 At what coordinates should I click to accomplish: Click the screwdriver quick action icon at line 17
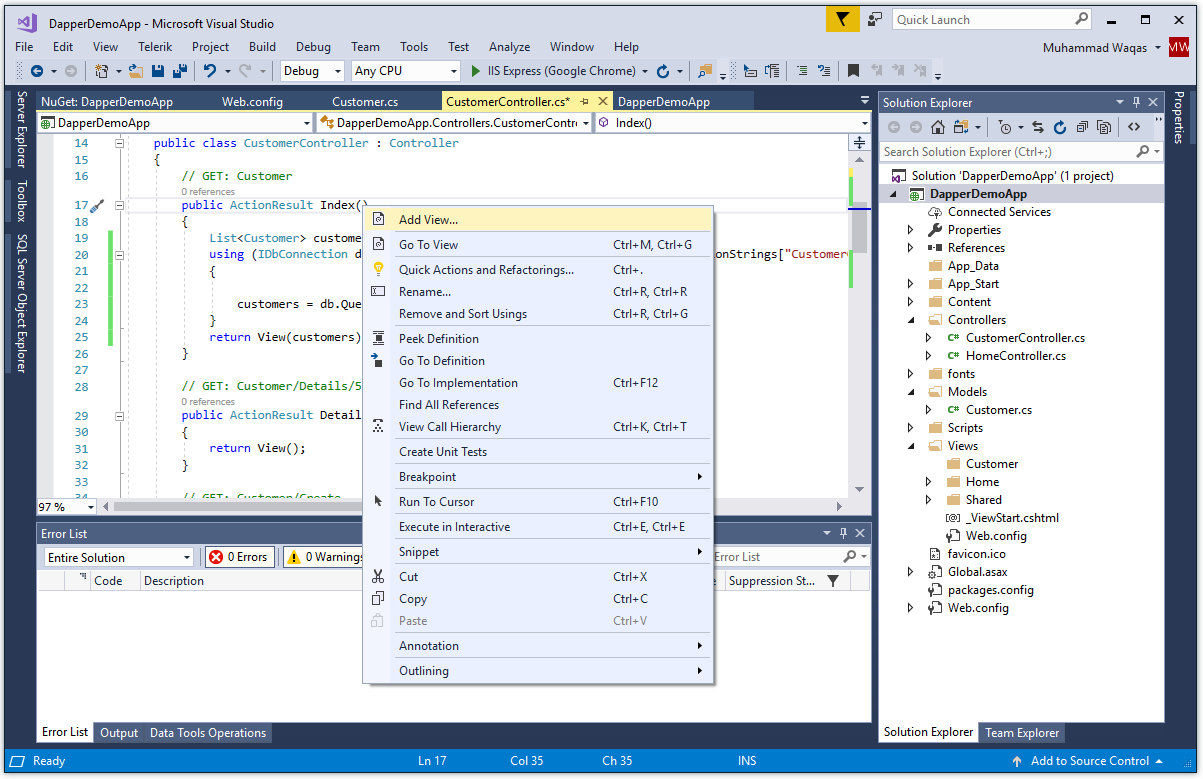(x=97, y=205)
